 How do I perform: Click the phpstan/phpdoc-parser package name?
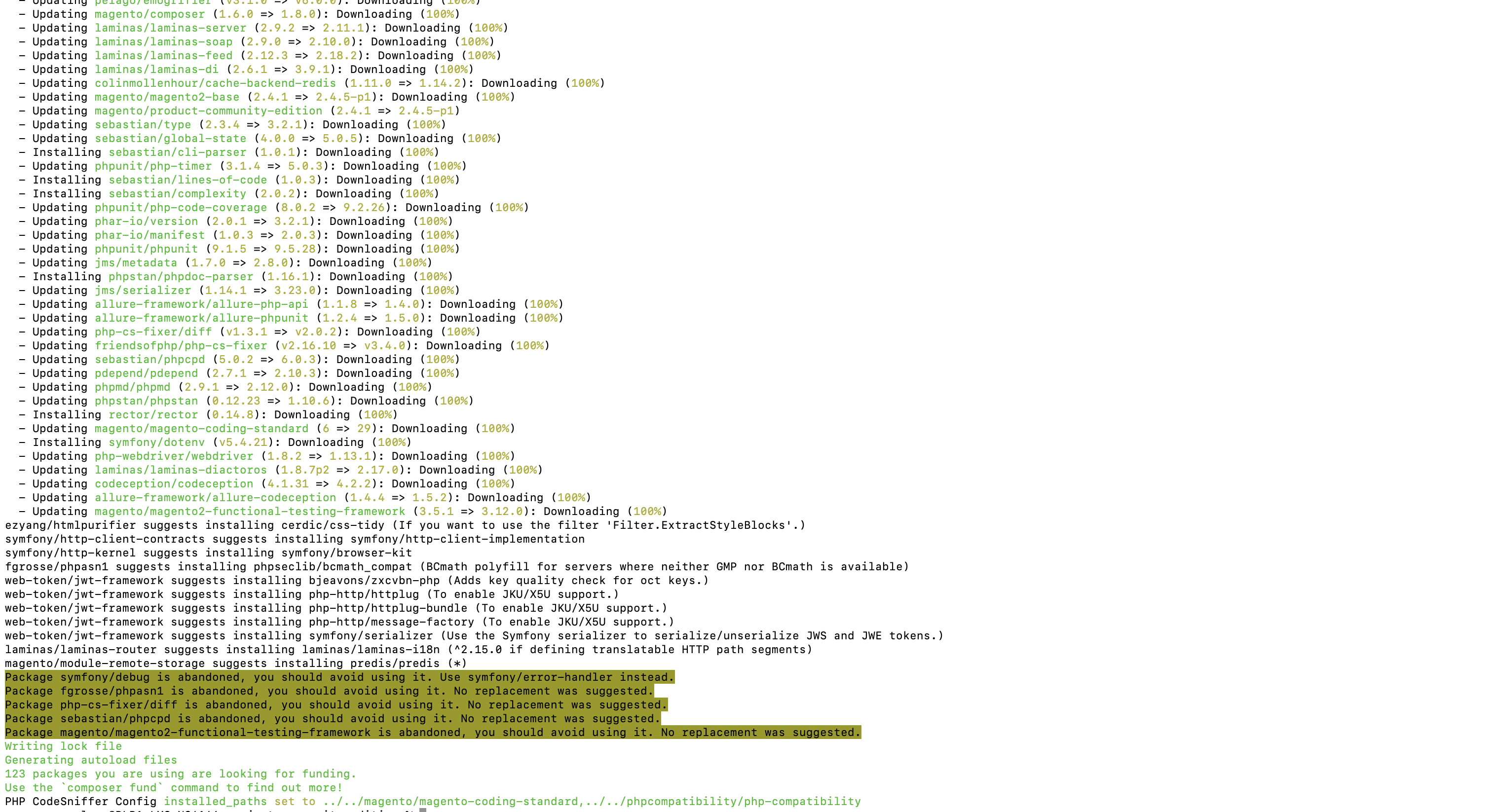point(181,277)
